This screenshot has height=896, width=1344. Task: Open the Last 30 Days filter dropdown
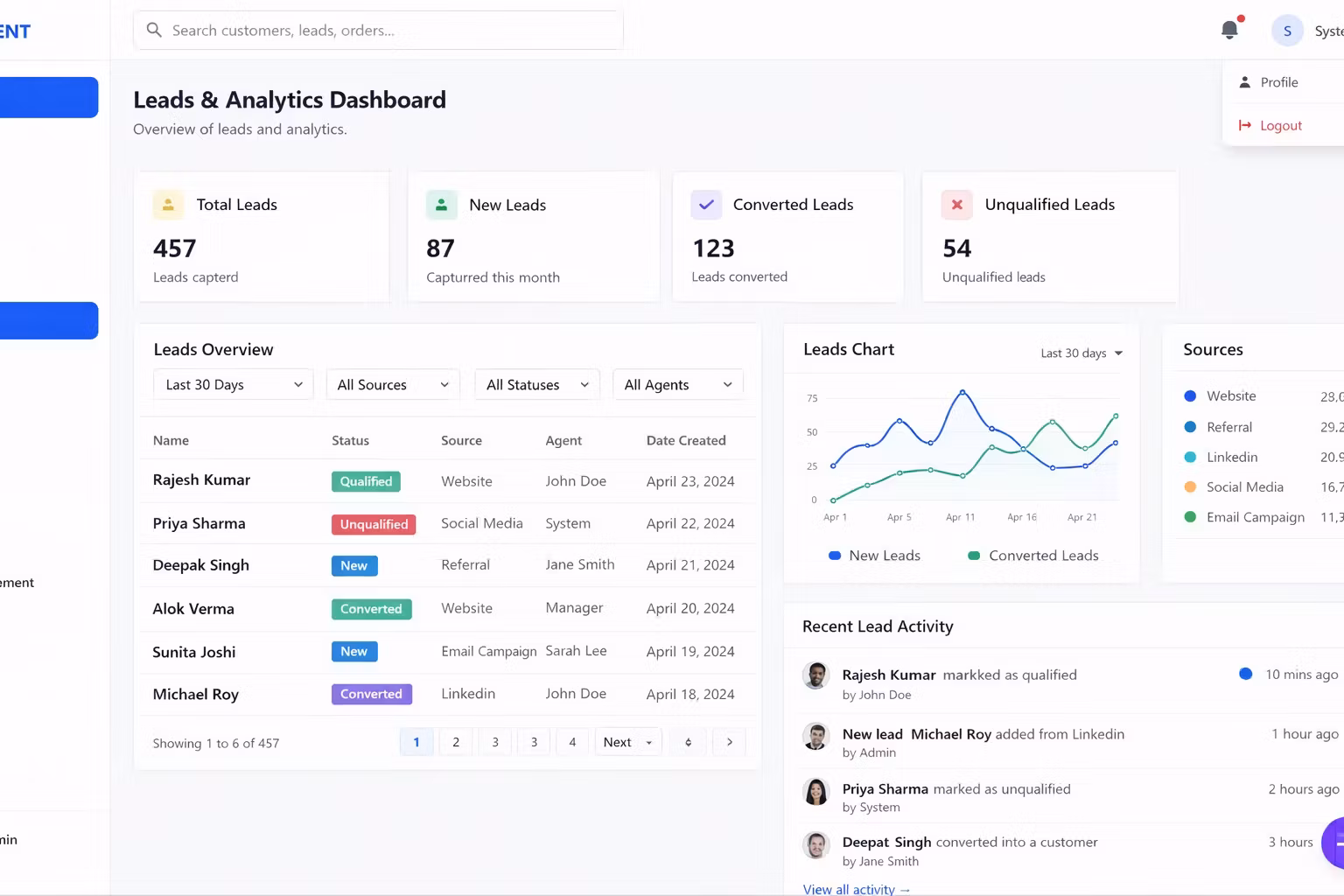[233, 385]
